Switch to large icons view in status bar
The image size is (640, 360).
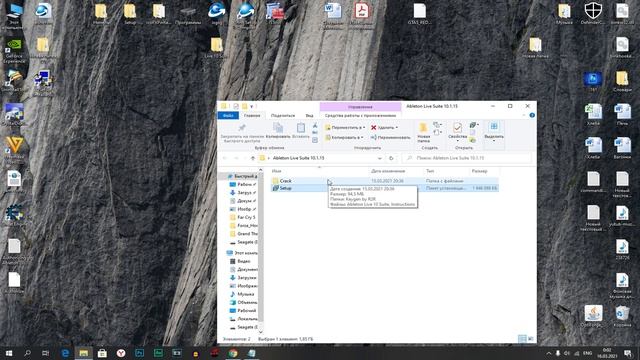[x=531, y=339]
